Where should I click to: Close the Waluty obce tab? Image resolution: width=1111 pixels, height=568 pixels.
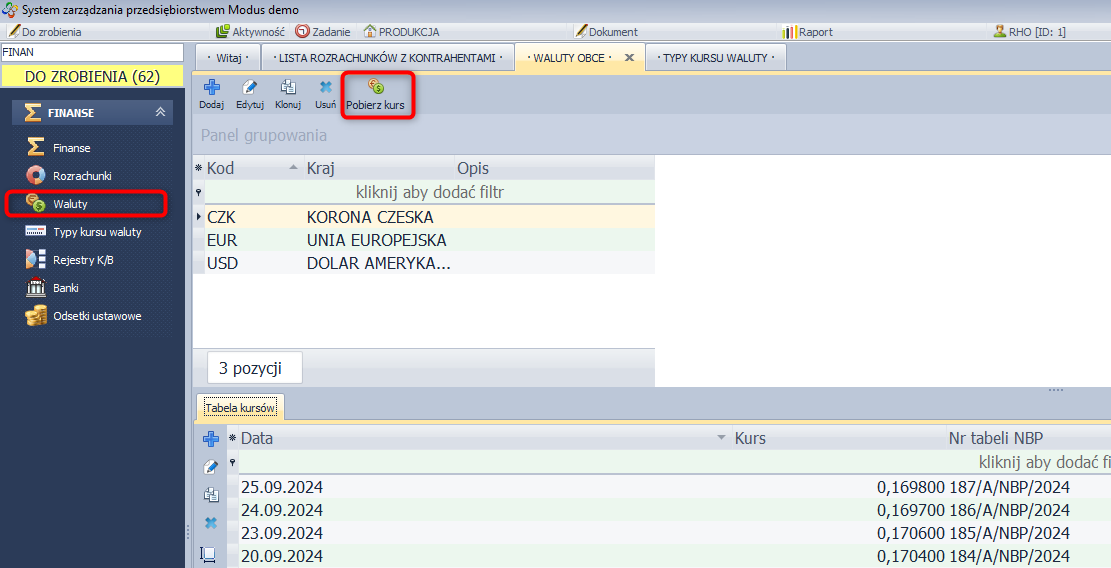(629, 58)
